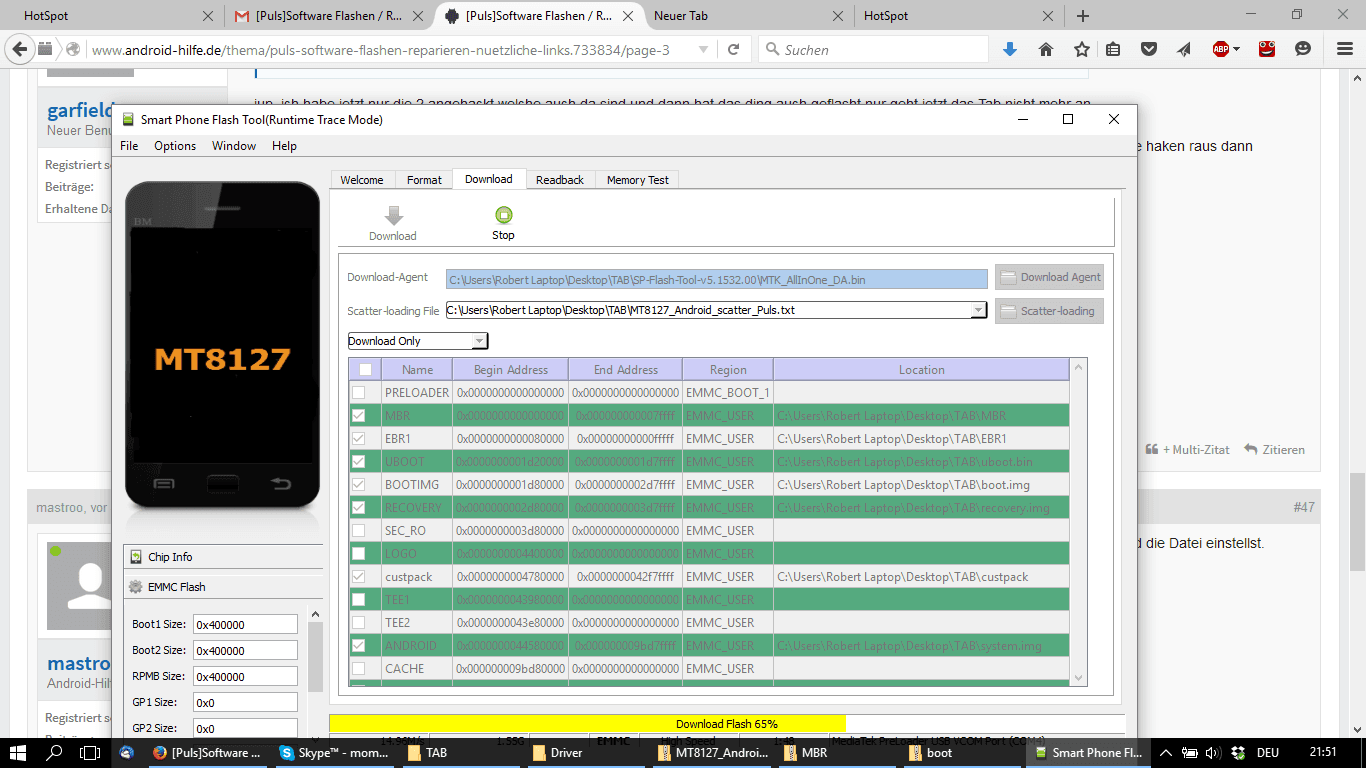The image size is (1366, 768).
Task: Click the grayed Download arrow icon
Action: point(393,215)
